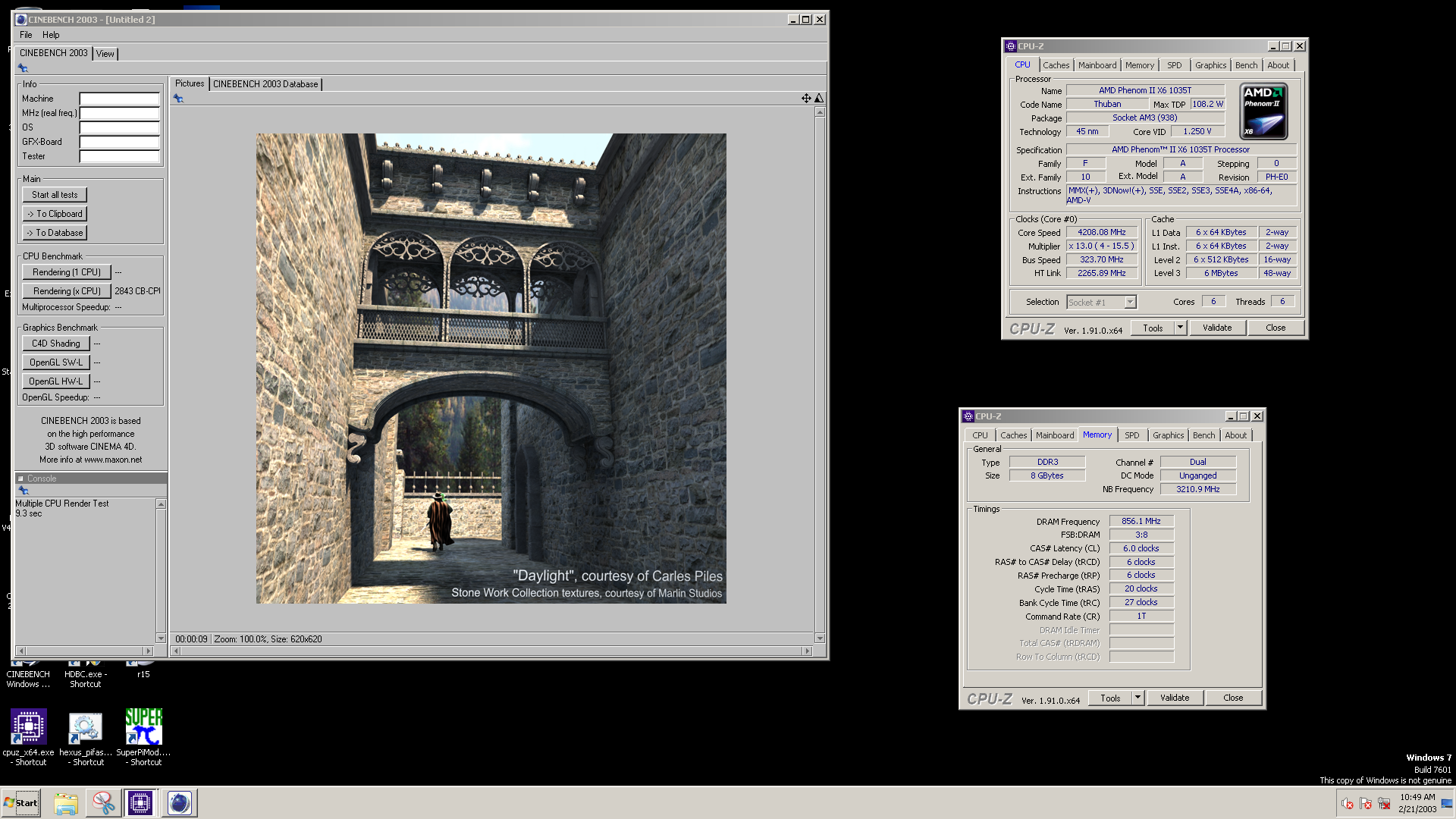Run the OpenGL SW-L test
Screen dimensions: 1456x819
coord(56,362)
